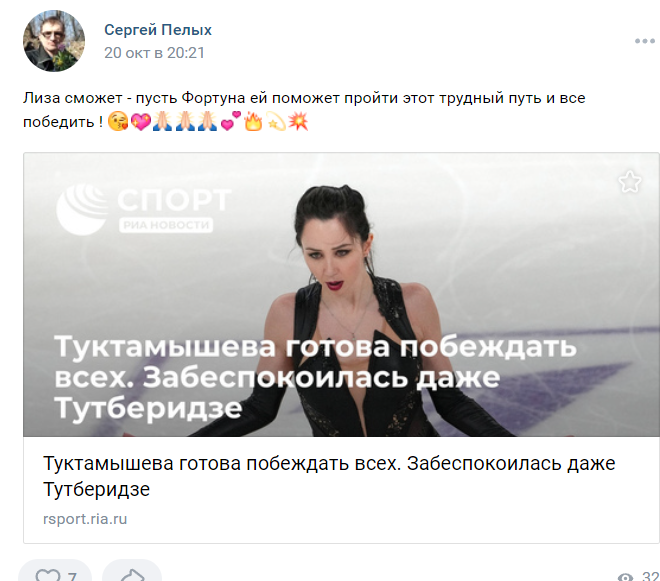Open the Туктамышева article title link below the image
This screenshot has width=660, height=581.
tap(329, 476)
